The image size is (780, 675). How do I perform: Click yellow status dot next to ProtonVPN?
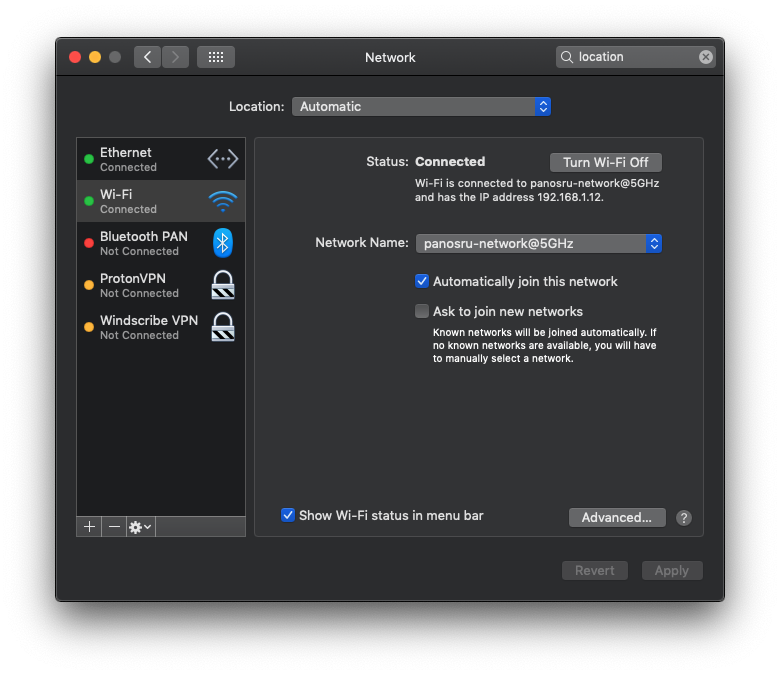point(89,285)
